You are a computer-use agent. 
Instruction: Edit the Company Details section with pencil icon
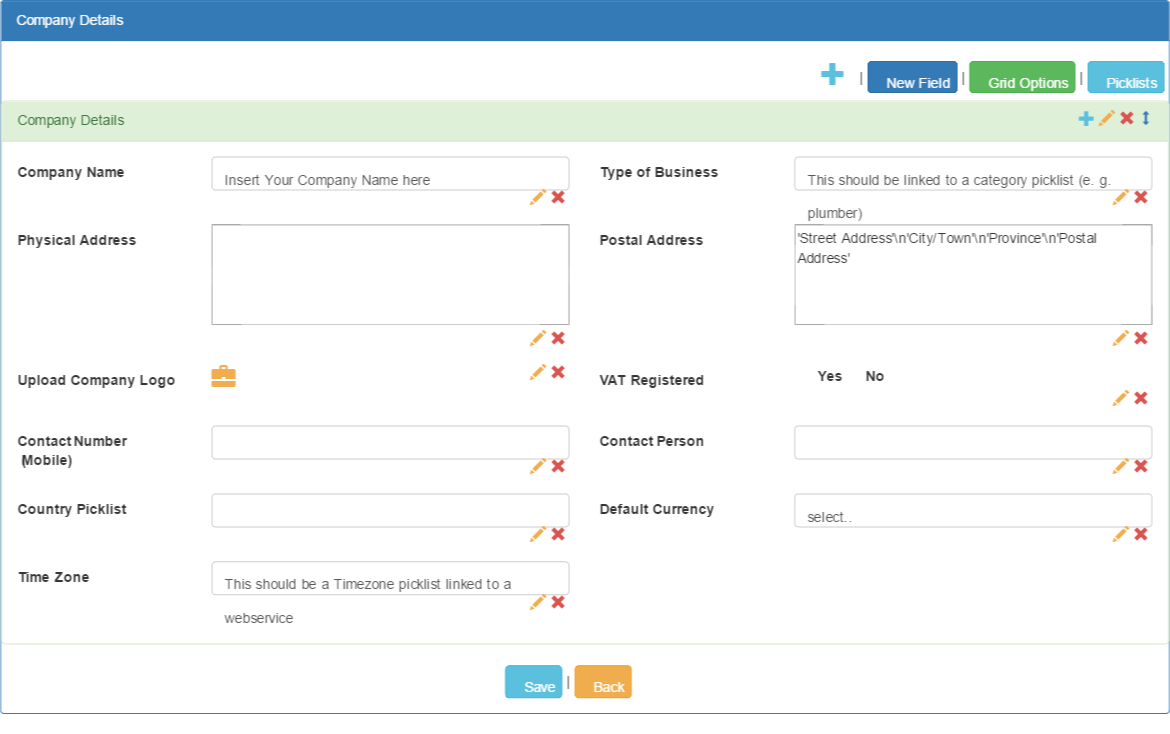click(x=1107, y=118)
